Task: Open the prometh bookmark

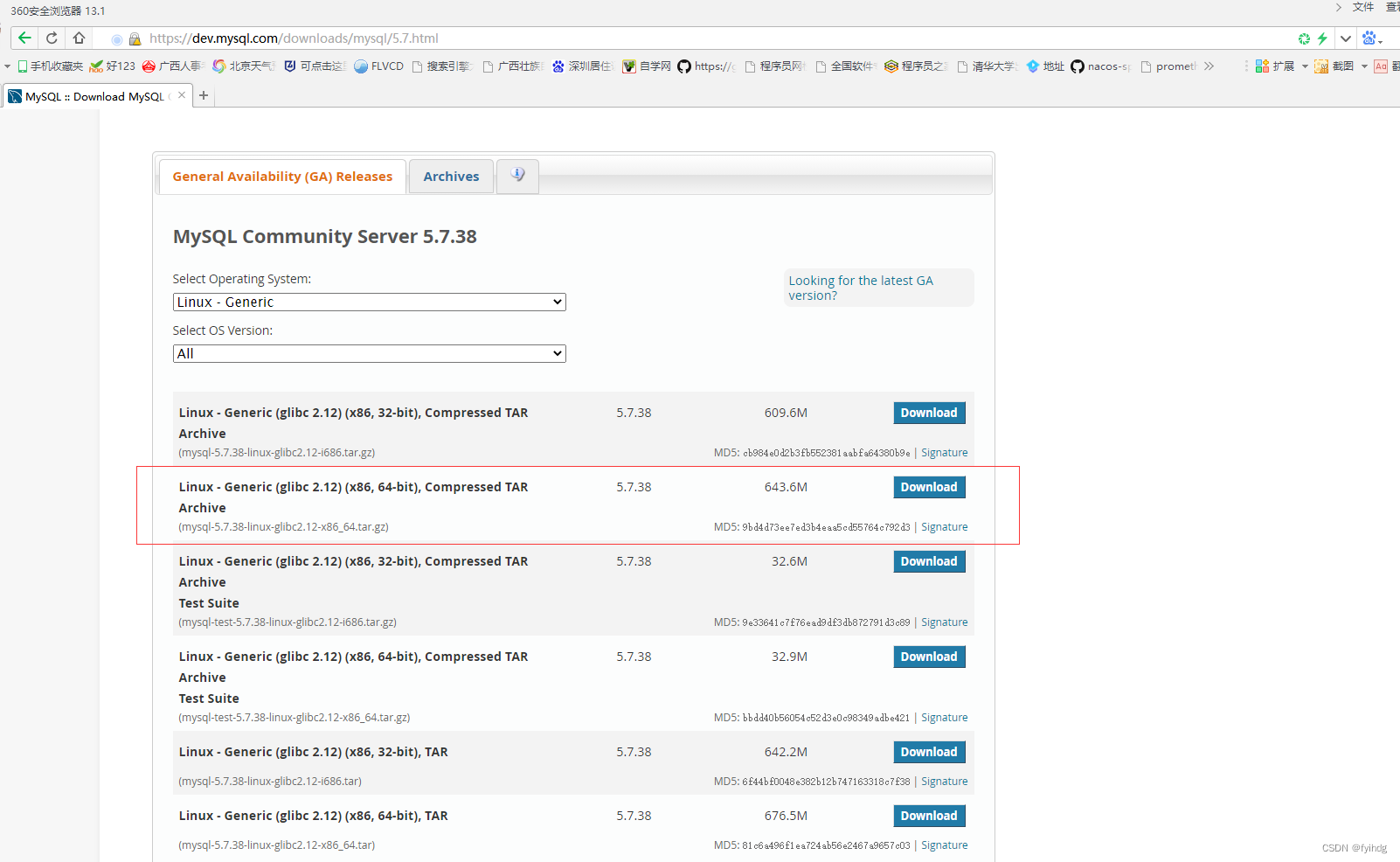Action: [1169, 66]
